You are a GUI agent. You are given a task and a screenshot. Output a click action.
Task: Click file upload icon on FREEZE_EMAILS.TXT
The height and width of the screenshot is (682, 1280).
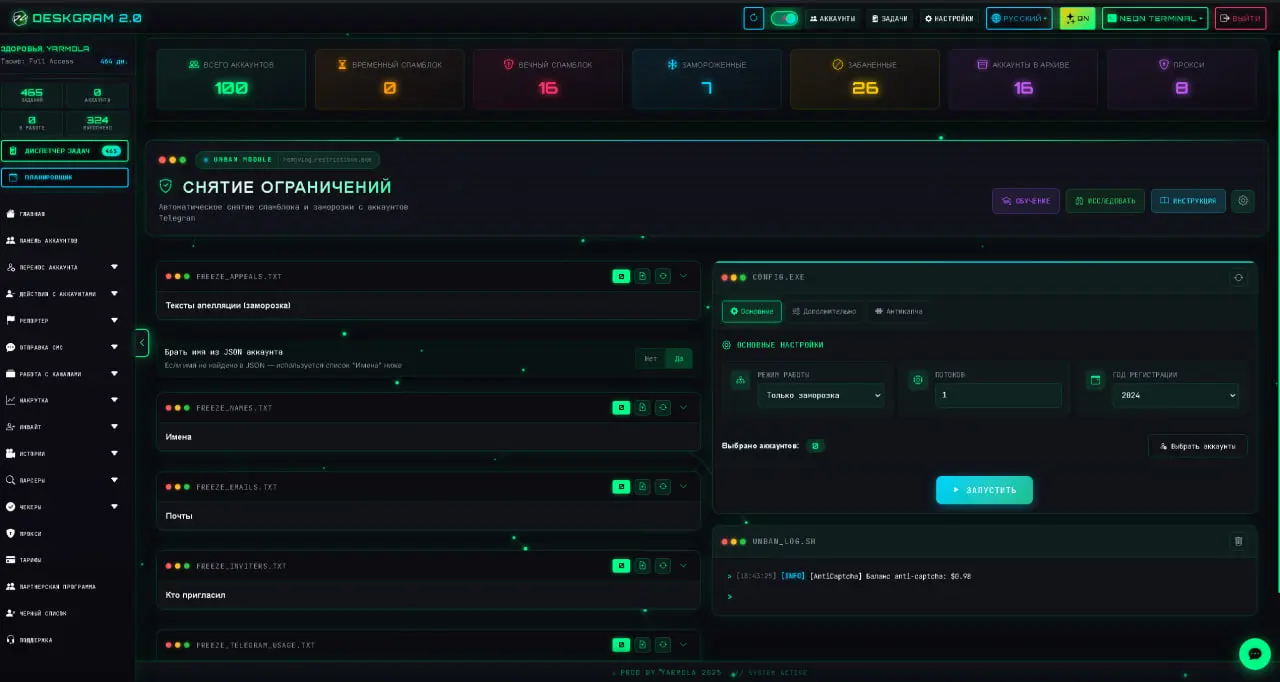point(642,487)
